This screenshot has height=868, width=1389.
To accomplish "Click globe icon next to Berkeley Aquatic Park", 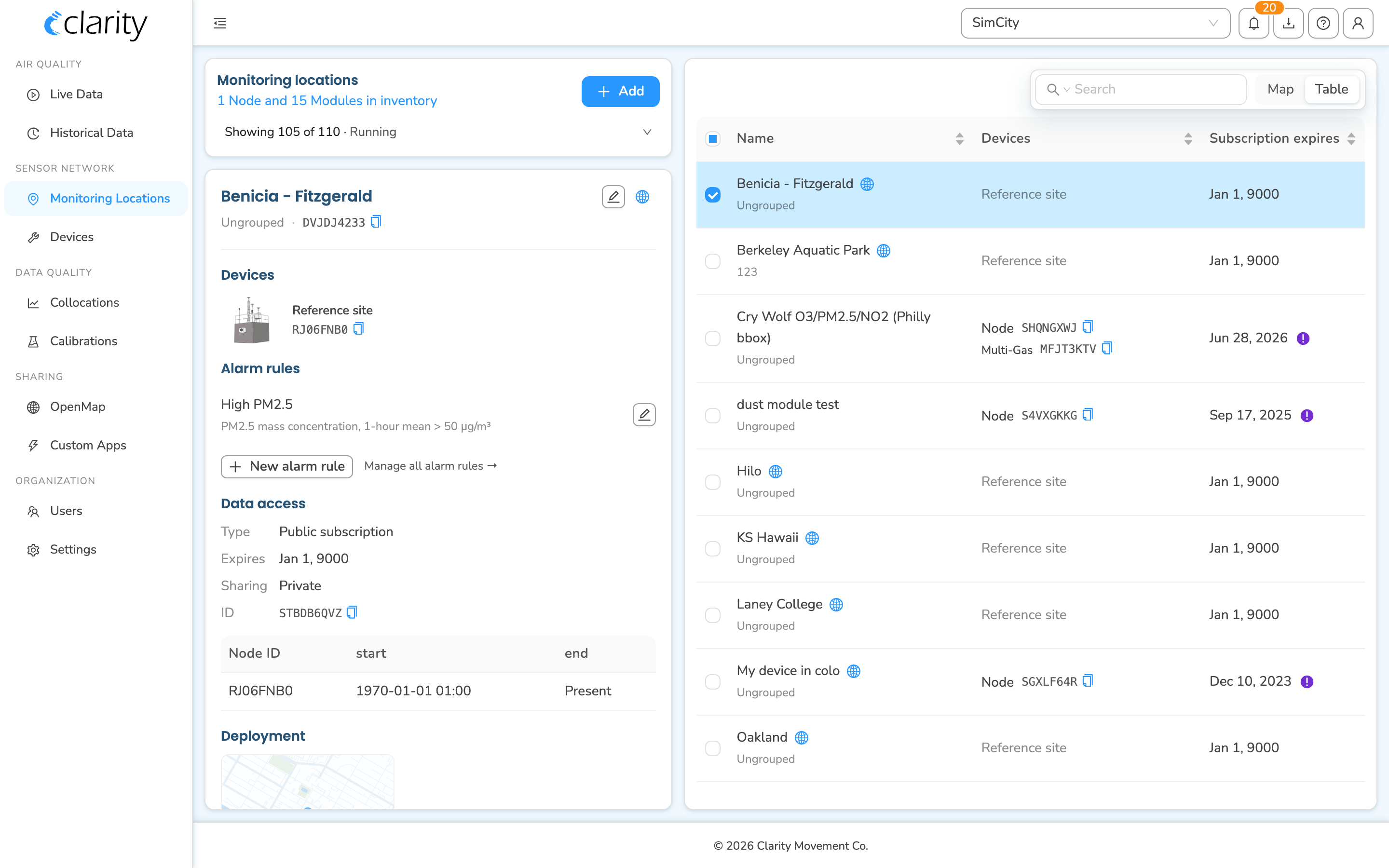I will pos(884,250).
